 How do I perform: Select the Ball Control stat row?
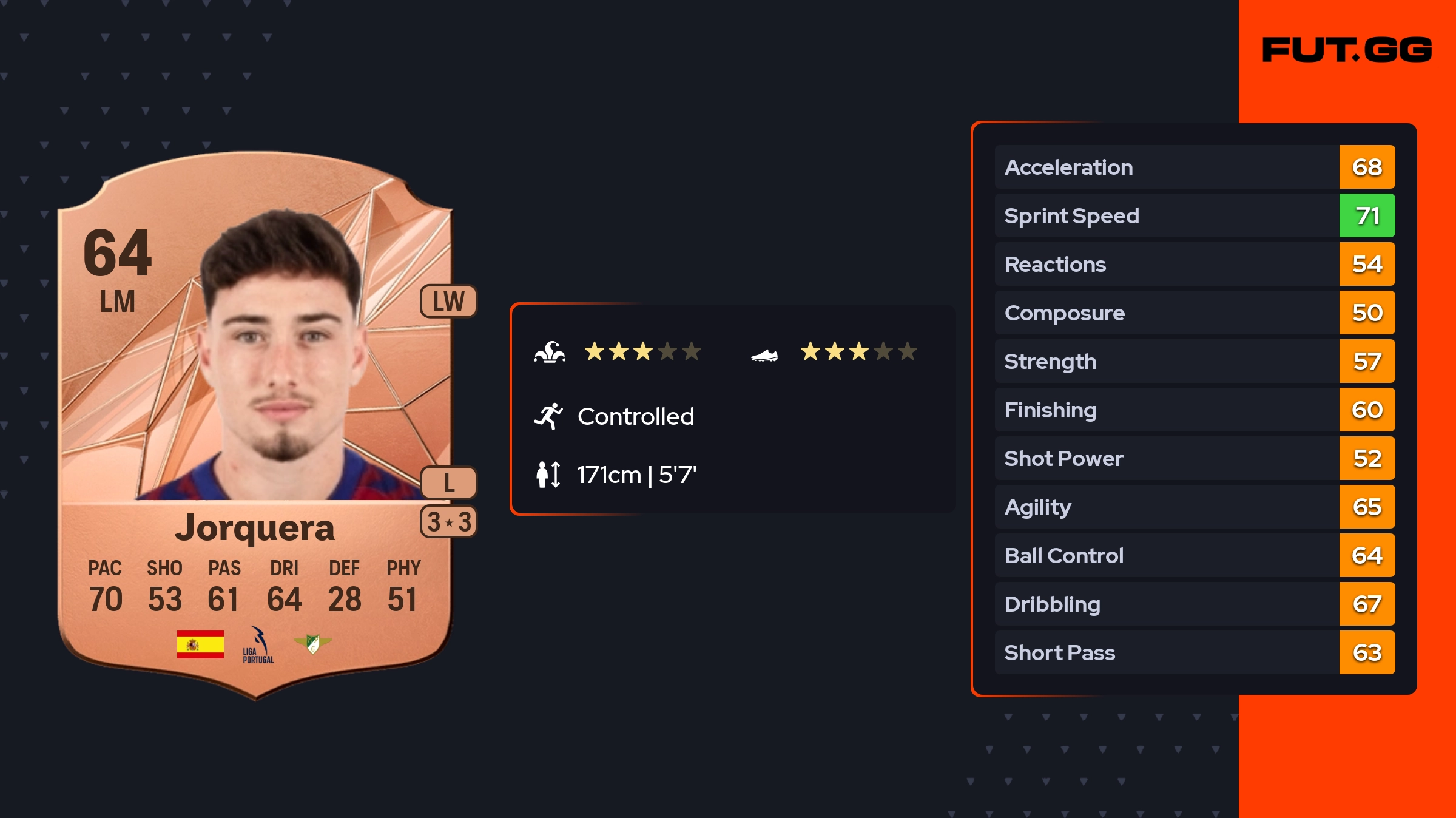(1166, 556)
